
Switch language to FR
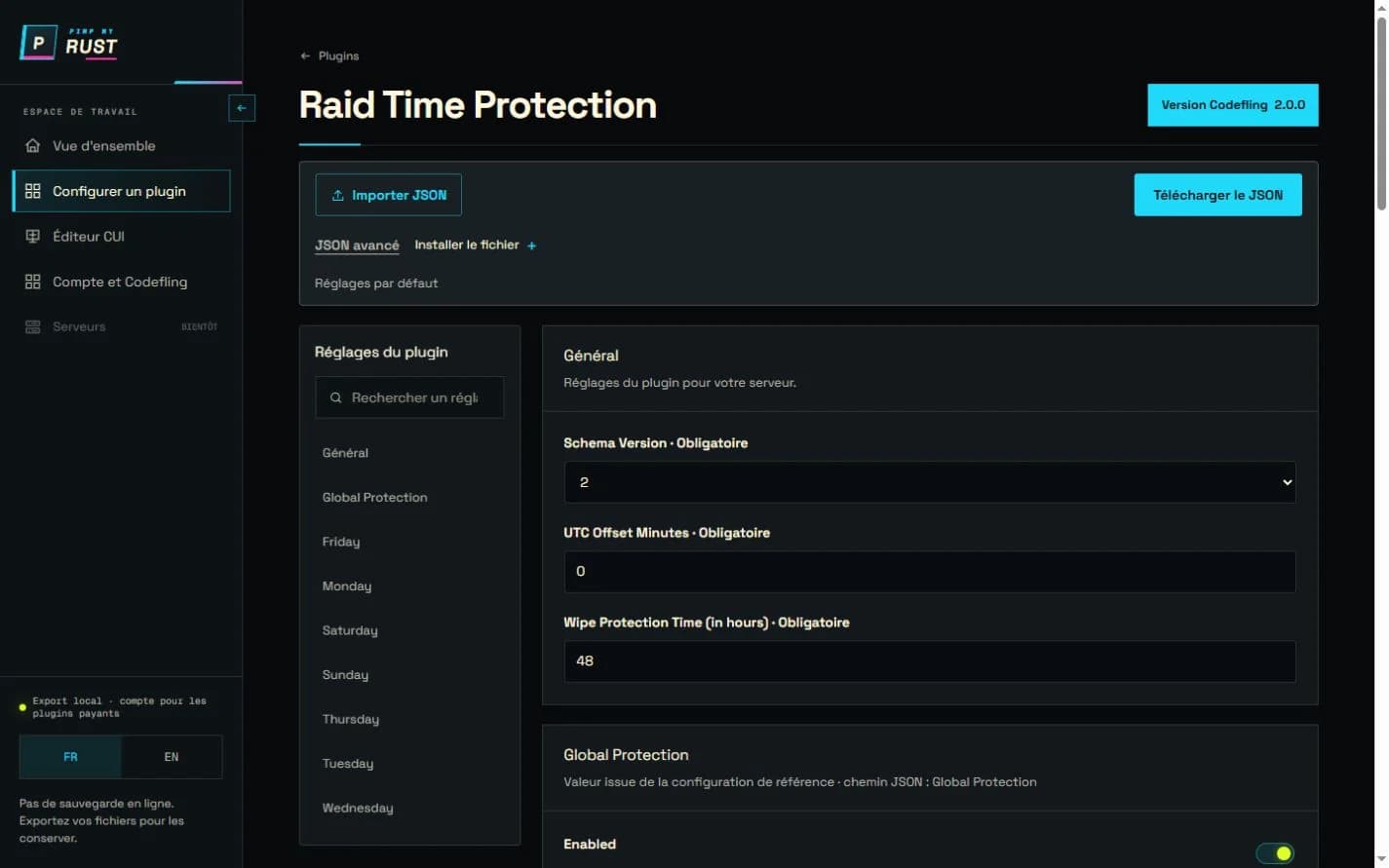(70, 757)
